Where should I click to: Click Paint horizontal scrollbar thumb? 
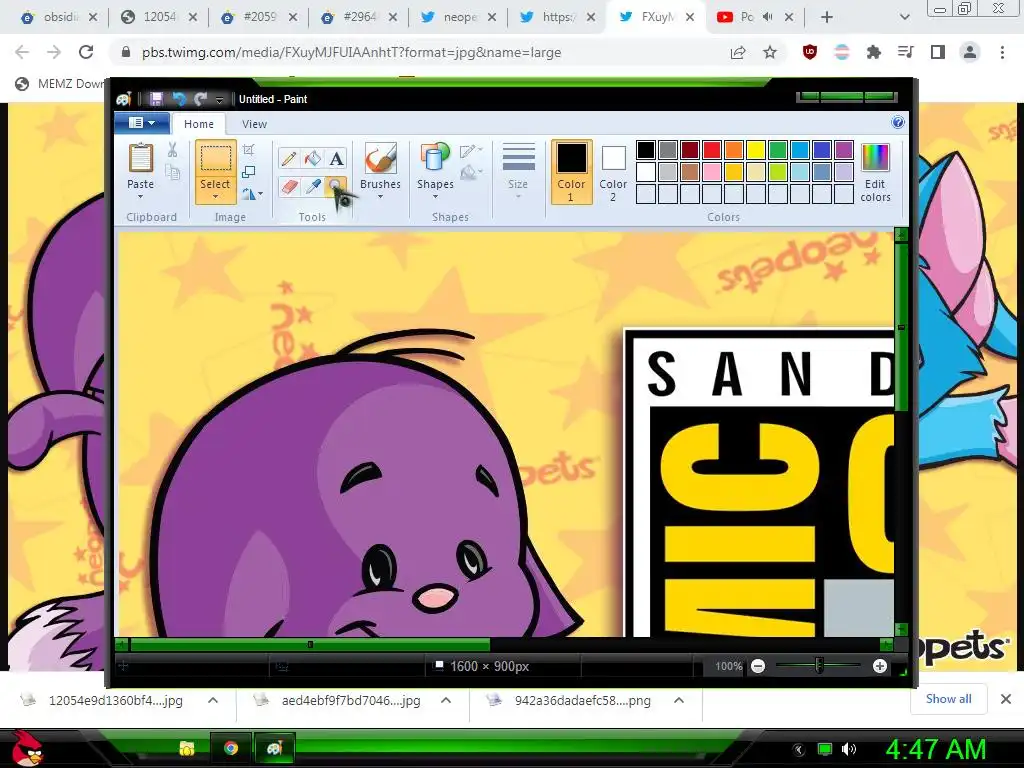coord(310,645)
